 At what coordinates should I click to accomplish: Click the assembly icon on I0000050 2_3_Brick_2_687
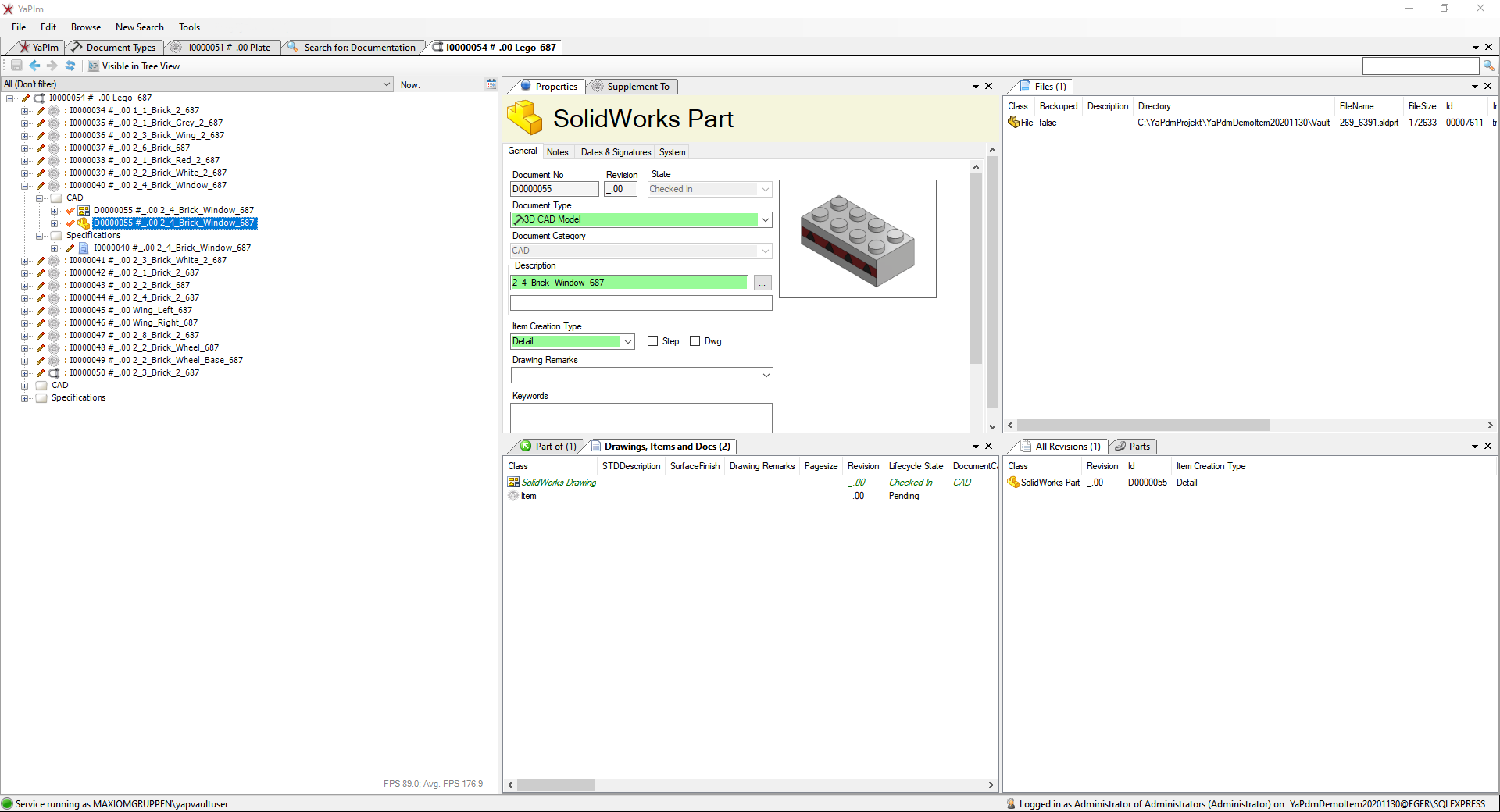point(54,373)
